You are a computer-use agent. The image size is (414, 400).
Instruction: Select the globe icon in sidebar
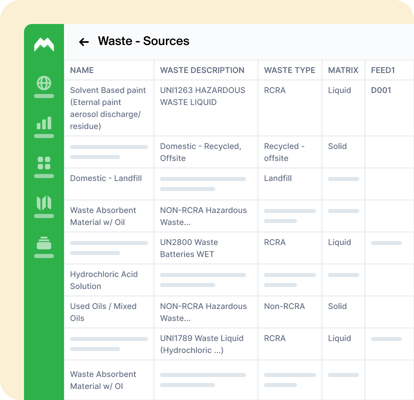click(44, 83)
